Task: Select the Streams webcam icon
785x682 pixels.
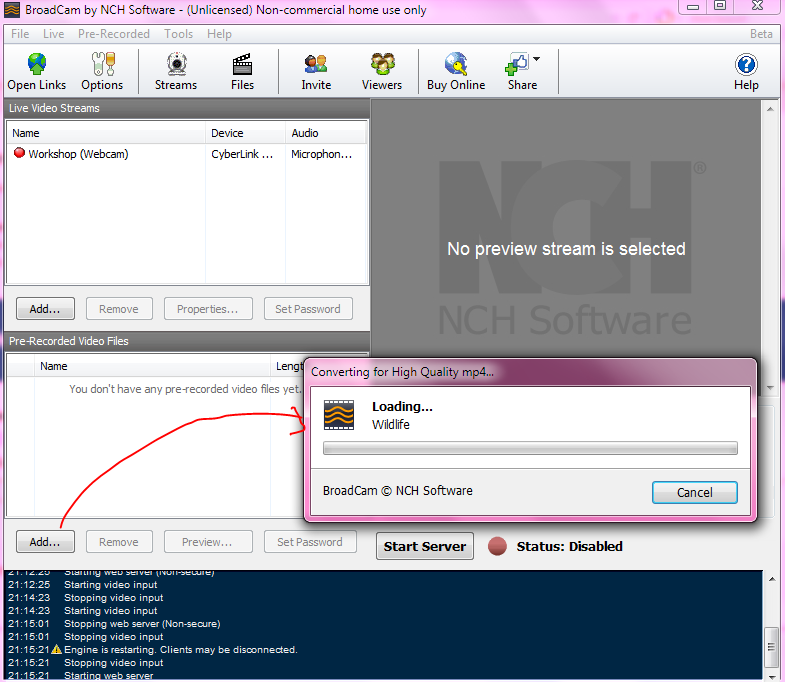Action: 177,64
